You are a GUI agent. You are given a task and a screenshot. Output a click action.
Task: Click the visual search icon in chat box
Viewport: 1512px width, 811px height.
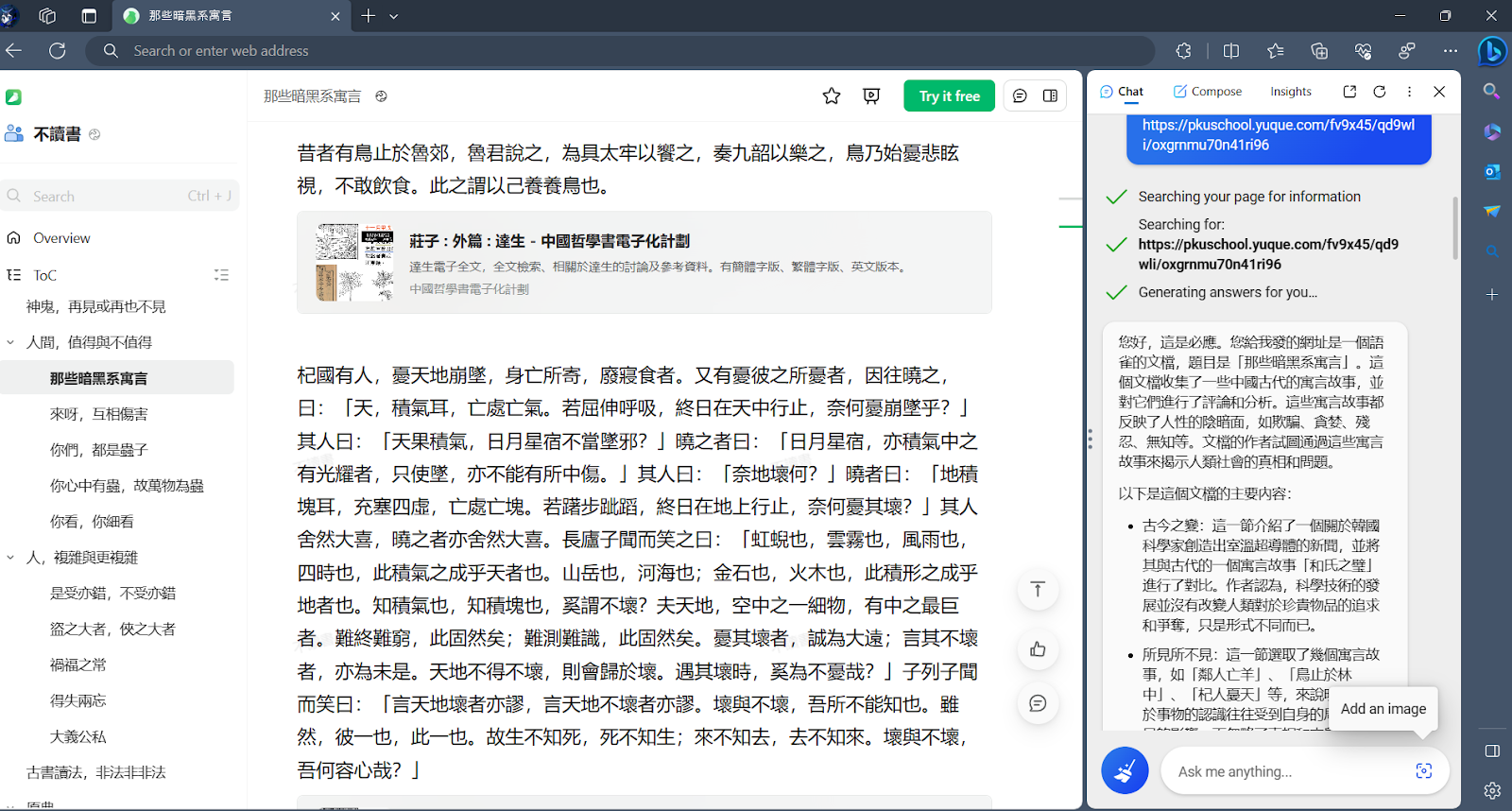pos(1423,771)
